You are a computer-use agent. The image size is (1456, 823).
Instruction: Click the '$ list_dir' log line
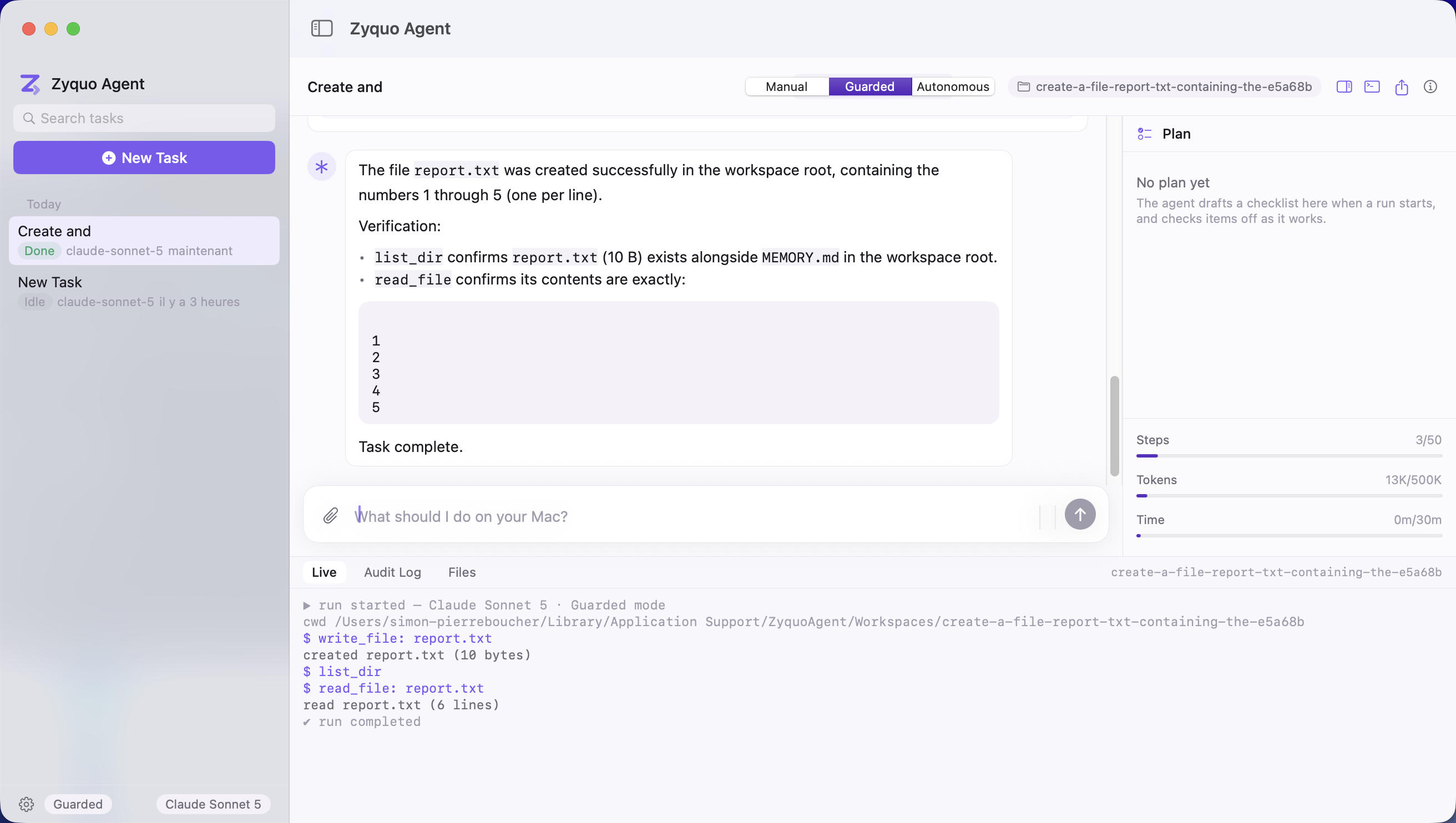342,672
